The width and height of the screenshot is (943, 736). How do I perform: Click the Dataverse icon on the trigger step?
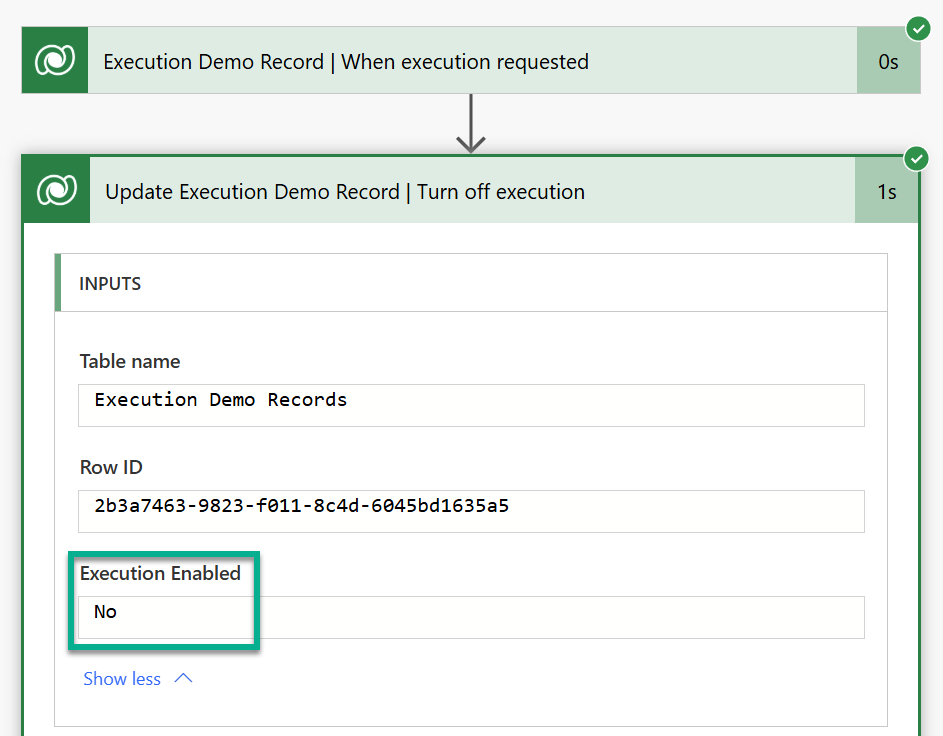click(x=55, y=60)
